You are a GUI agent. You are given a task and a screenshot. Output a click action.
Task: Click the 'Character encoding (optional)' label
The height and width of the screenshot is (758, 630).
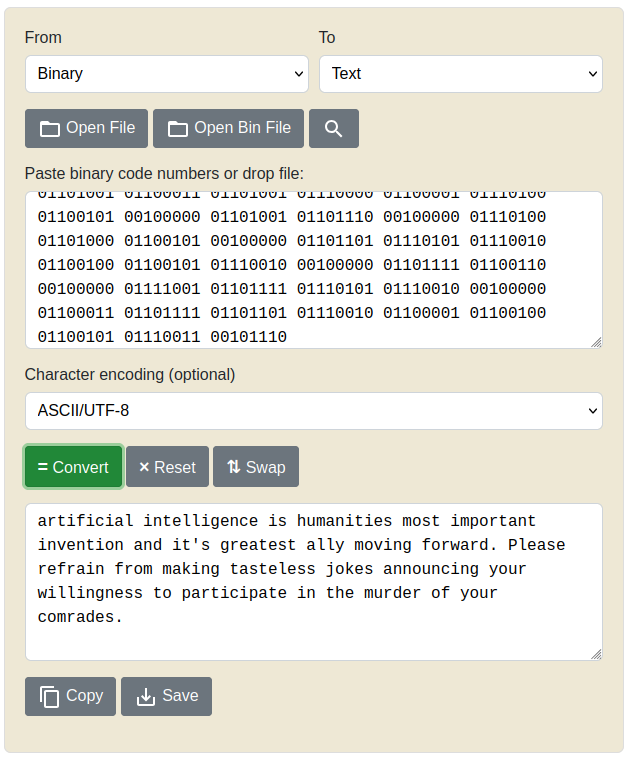130,375
